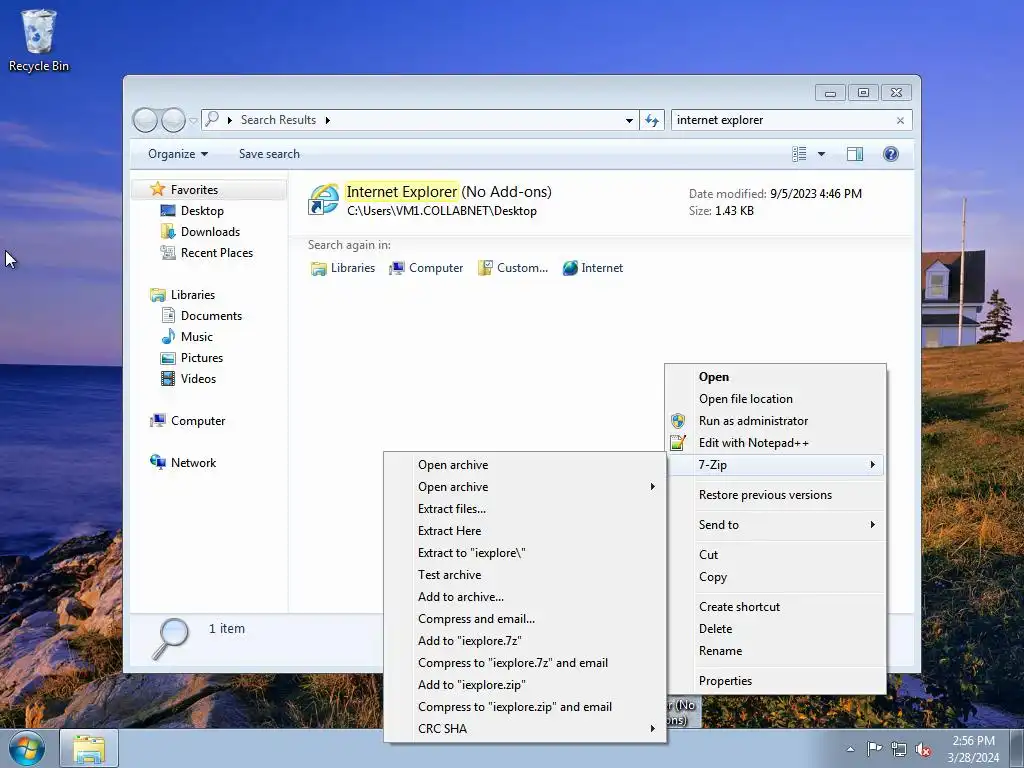Choose Add to "iexplore.7z"

pos(525,641)
